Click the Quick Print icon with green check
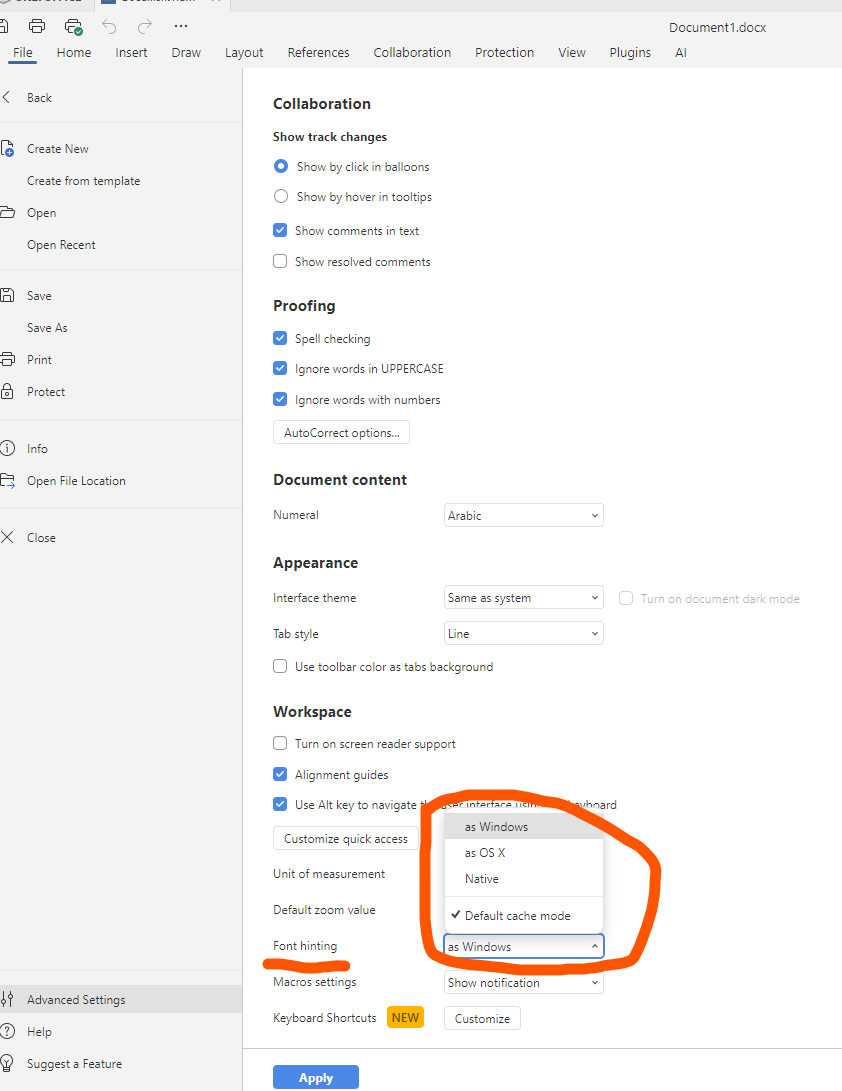 (x=73, y=26)
